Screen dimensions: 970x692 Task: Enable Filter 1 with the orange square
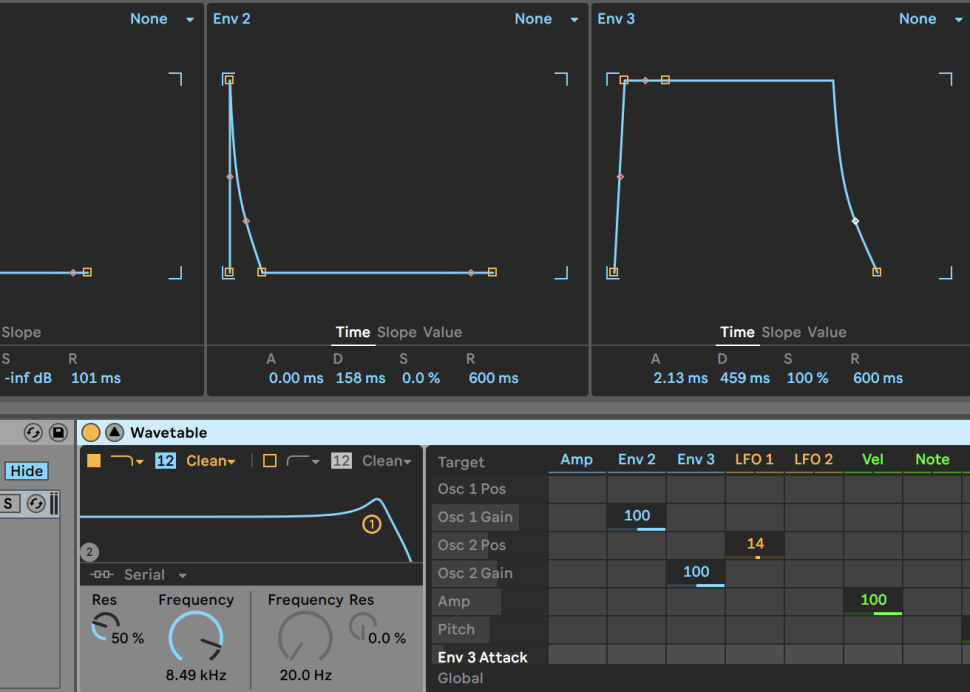click(94, 461)
